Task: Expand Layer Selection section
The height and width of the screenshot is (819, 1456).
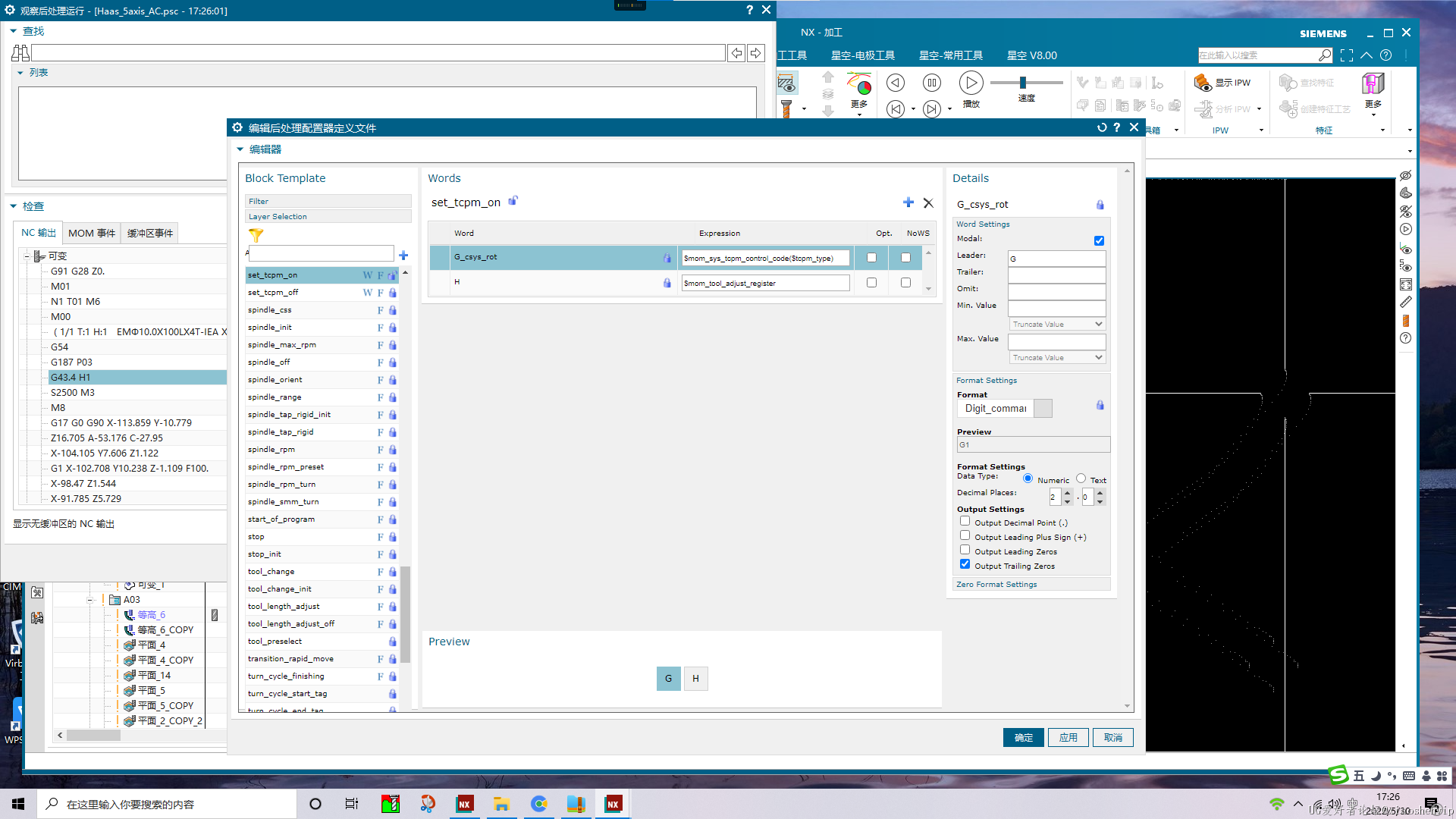Action: (x=328, y=217)
